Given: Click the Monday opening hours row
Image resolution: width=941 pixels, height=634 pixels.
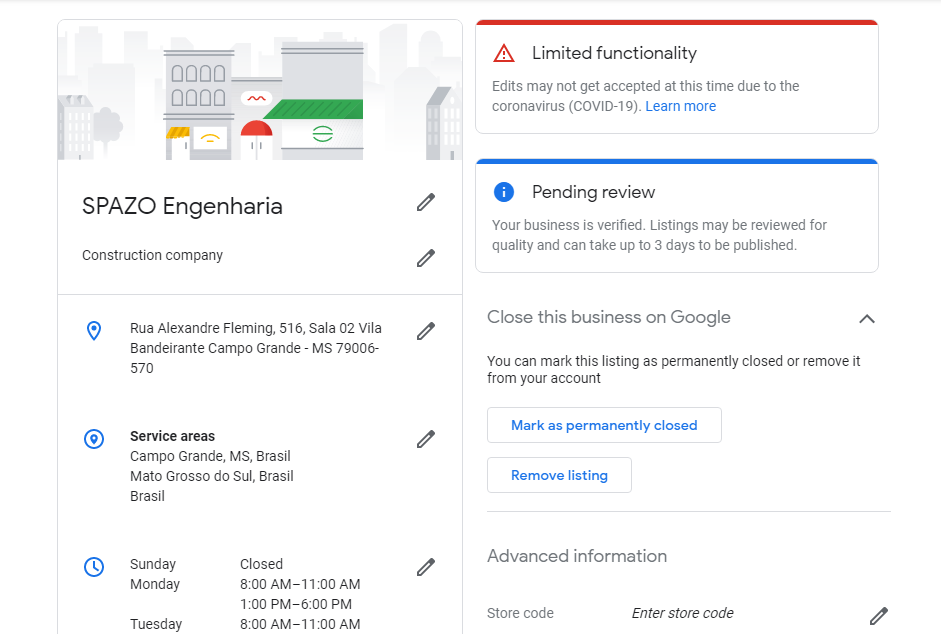Looking at the screenshot, I should 245,584.
